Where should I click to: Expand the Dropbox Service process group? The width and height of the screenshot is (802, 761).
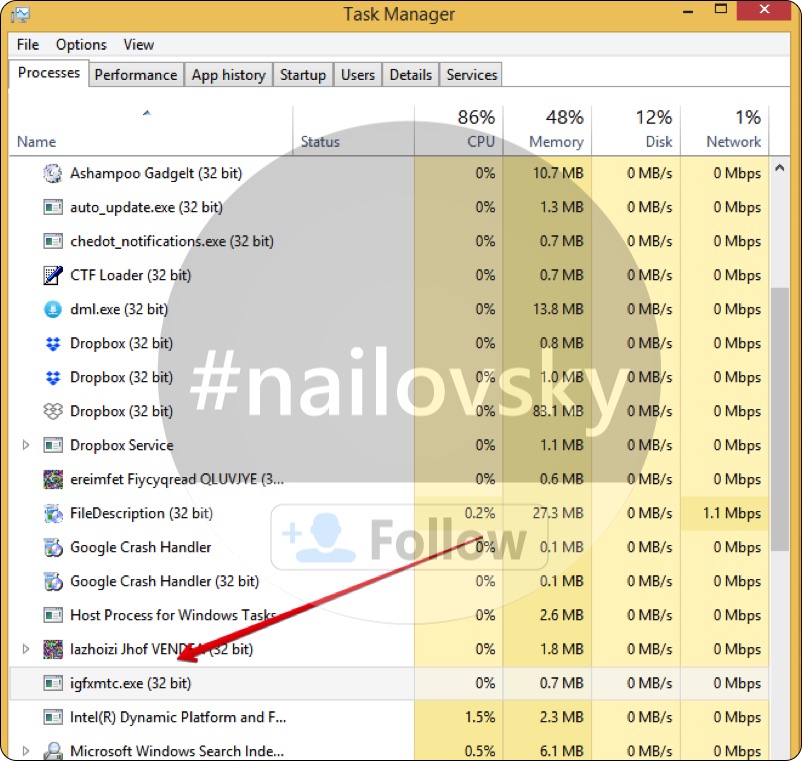pyautogui.click(x=26, y=445)
